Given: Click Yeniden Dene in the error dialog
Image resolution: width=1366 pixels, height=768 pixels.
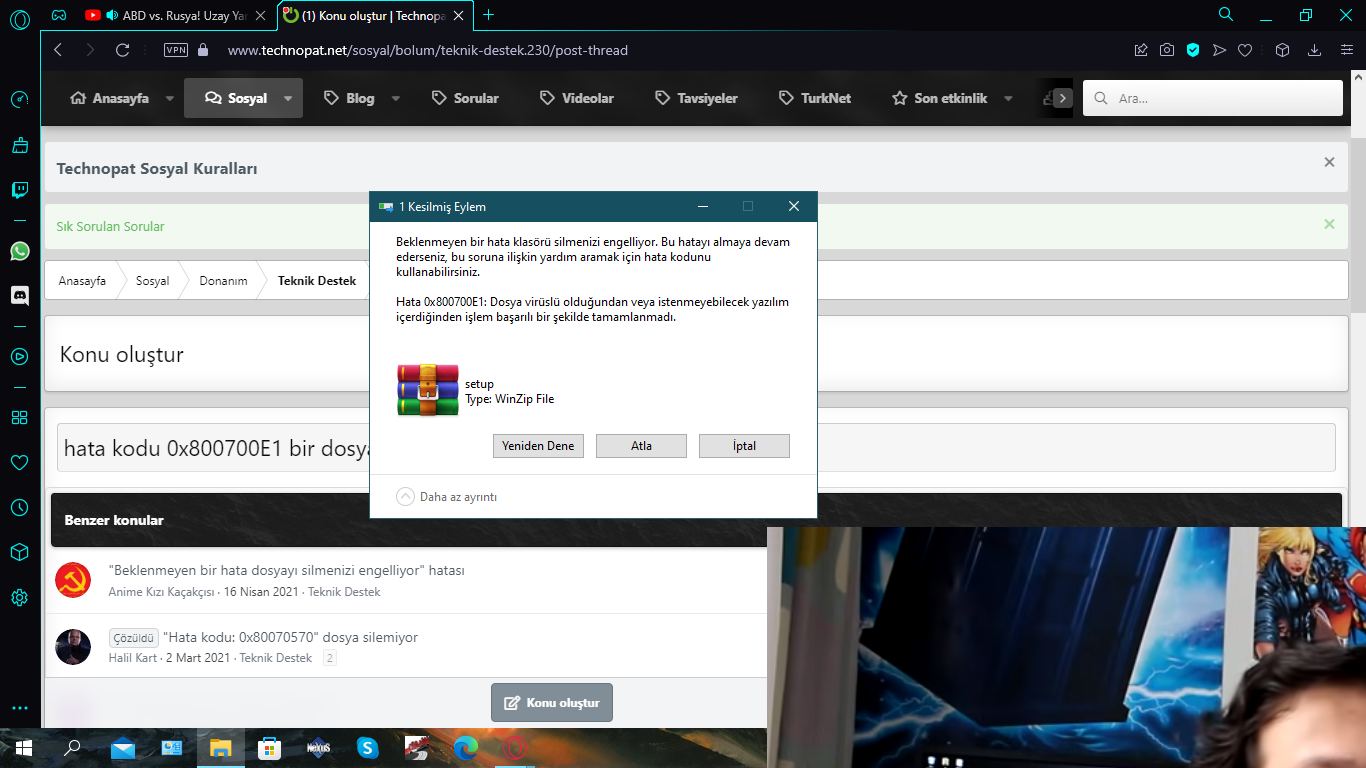Looking at the screenshot, I should [x=538, y=446].
